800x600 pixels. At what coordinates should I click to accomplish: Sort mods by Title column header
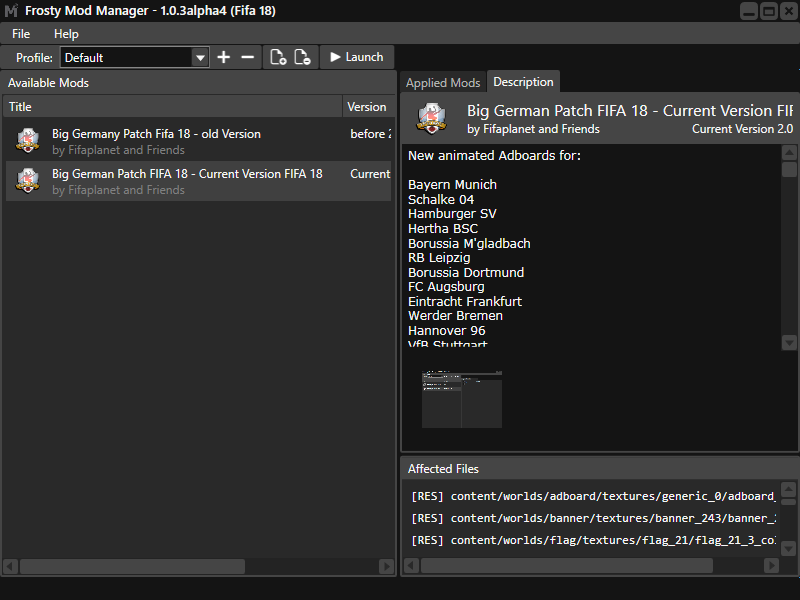pos(172,107)
